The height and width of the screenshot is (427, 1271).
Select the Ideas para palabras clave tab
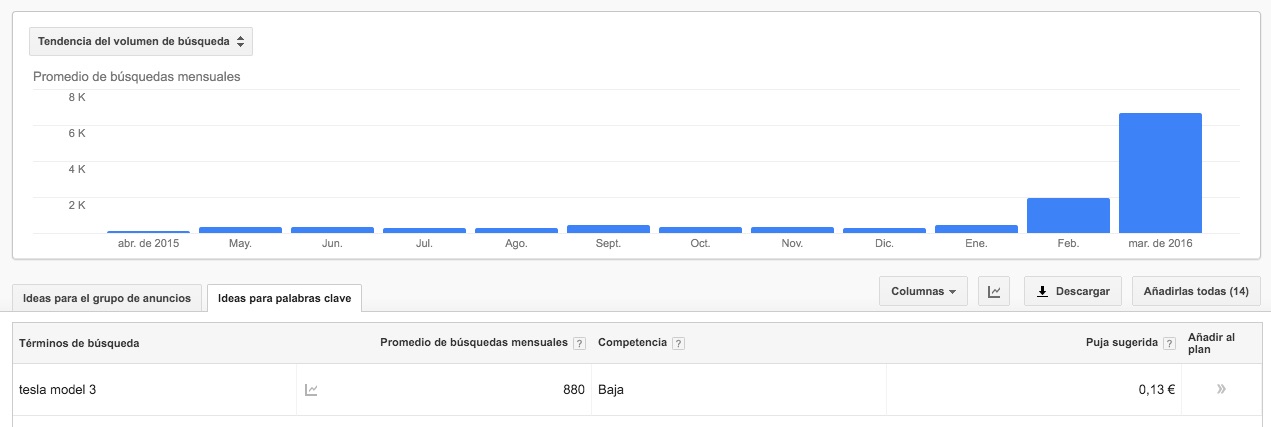point(284,298)
